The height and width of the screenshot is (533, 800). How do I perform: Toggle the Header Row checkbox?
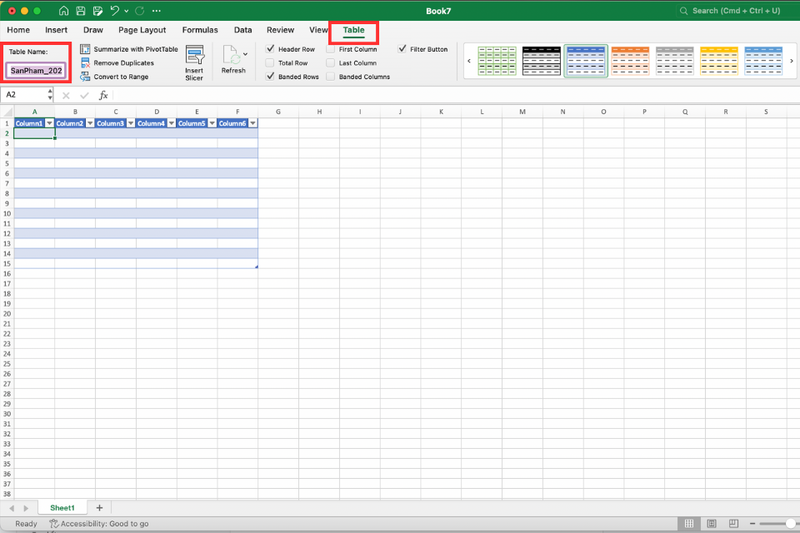coord(270,49)
